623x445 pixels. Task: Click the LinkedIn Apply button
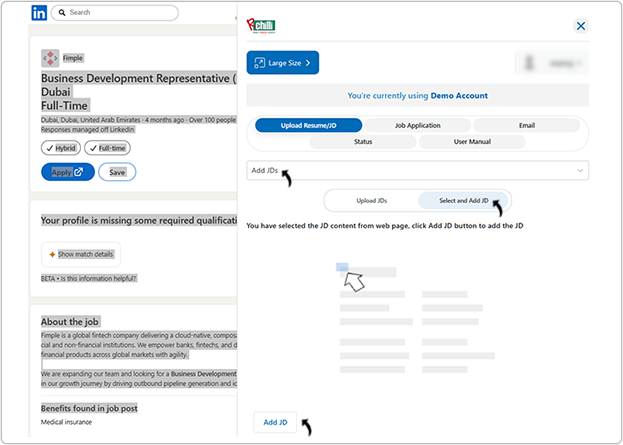[x=68, y=172]
